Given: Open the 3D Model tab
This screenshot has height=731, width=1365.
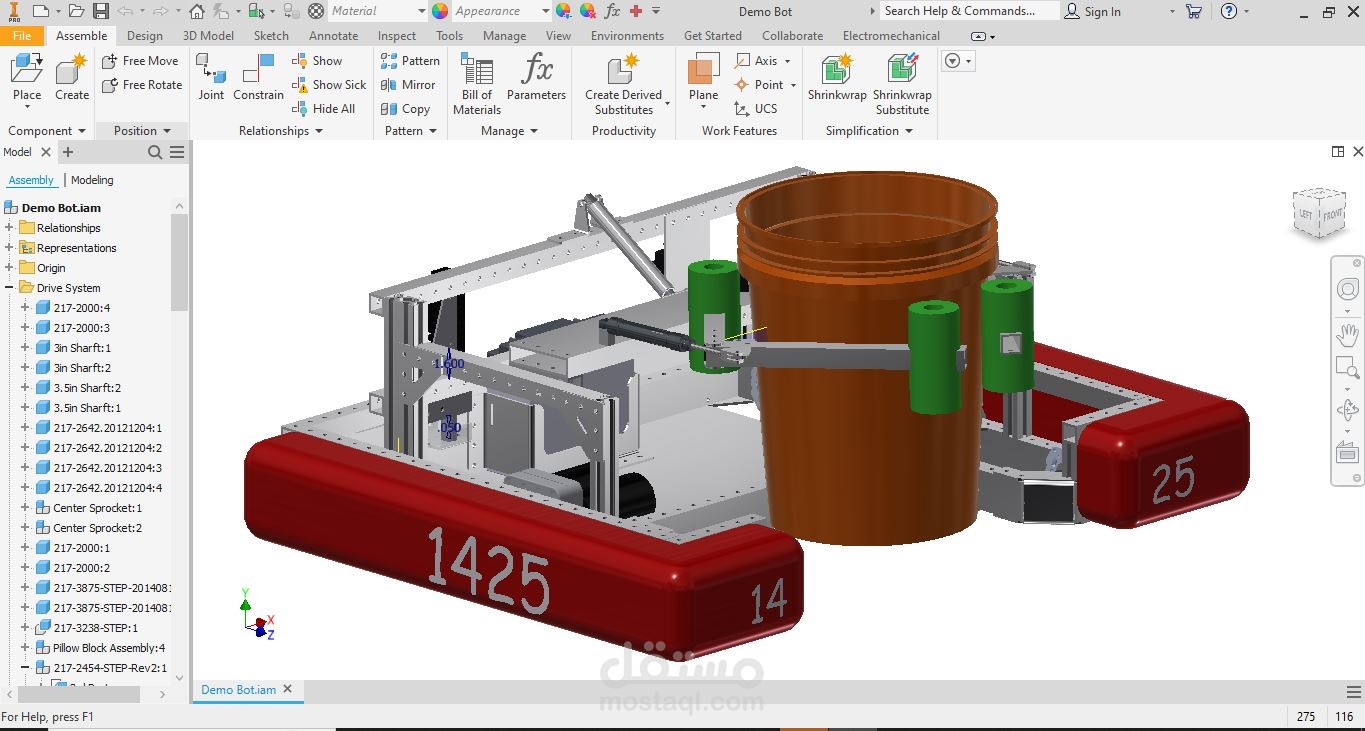Looking at the screenshot, I should [208, 36].
